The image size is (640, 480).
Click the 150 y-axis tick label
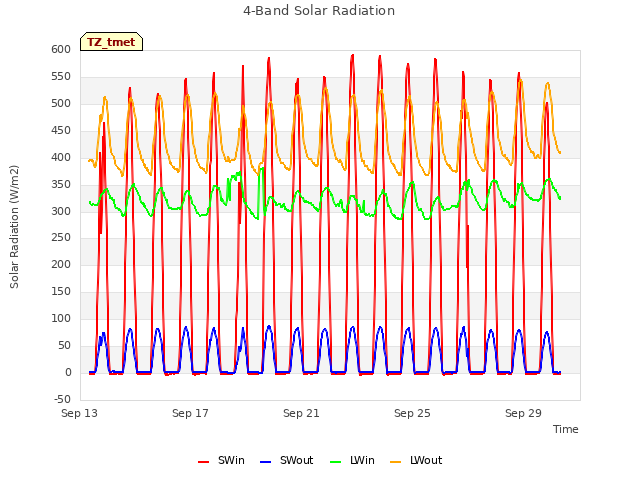(x=61, y=291)
